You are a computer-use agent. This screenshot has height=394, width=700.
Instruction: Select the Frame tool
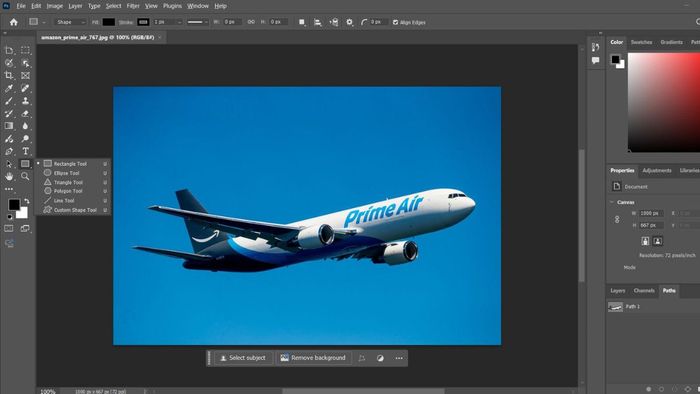tap(25, 75)
